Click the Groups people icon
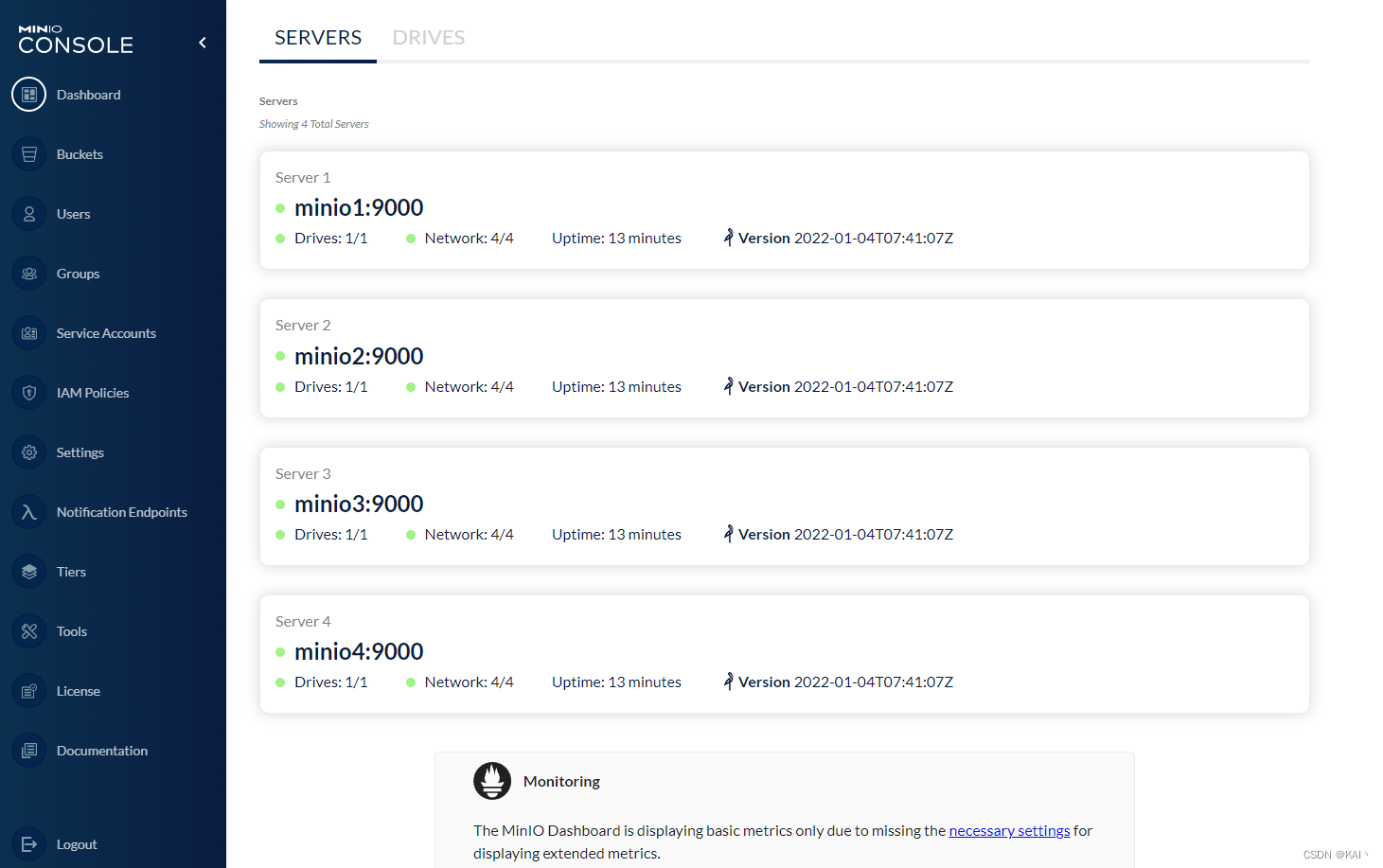Image resolution: width=1383 pixels, height=868 pixels. (x=29, y=274)
